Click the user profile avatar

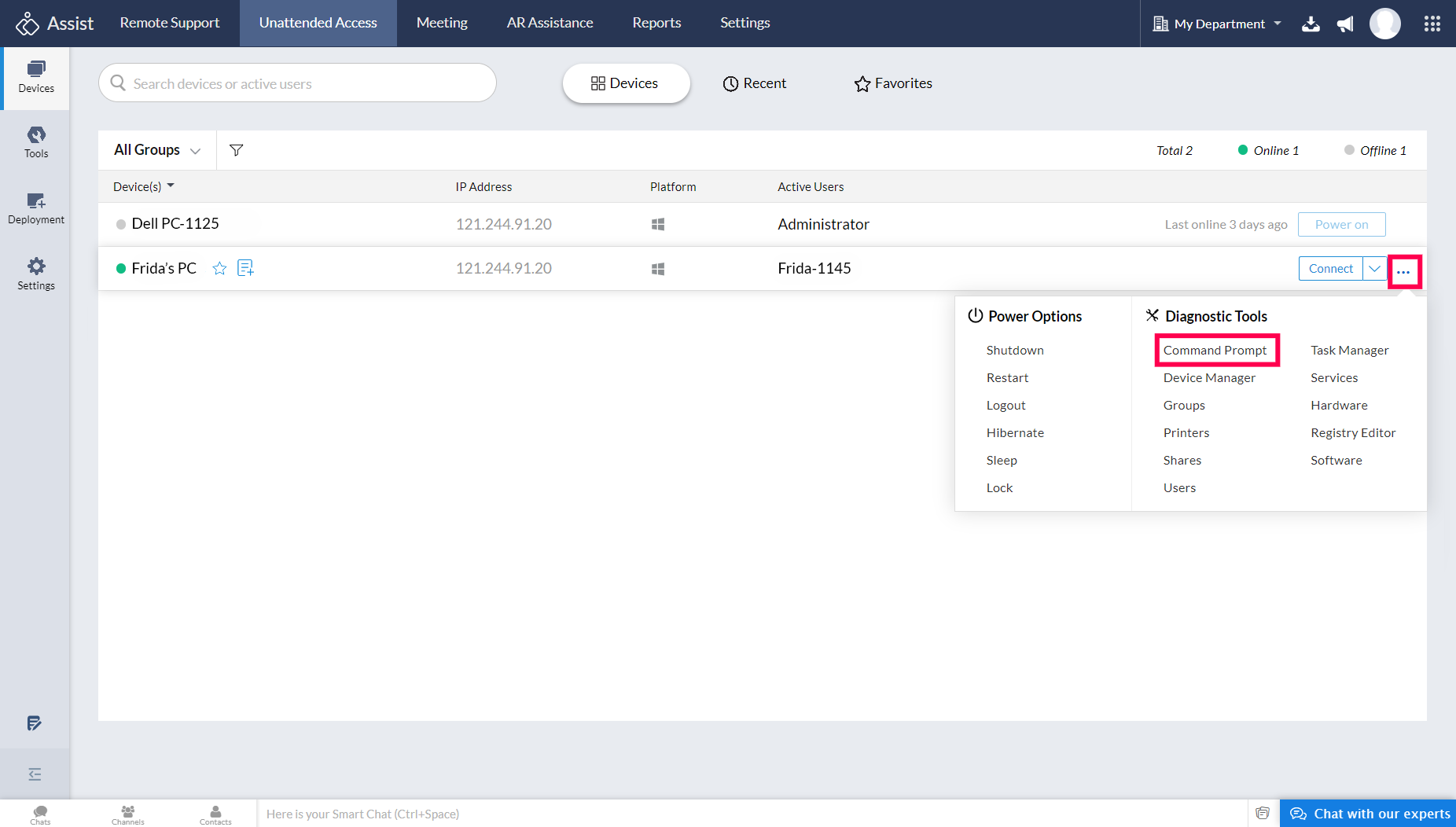pos(1384,24)
